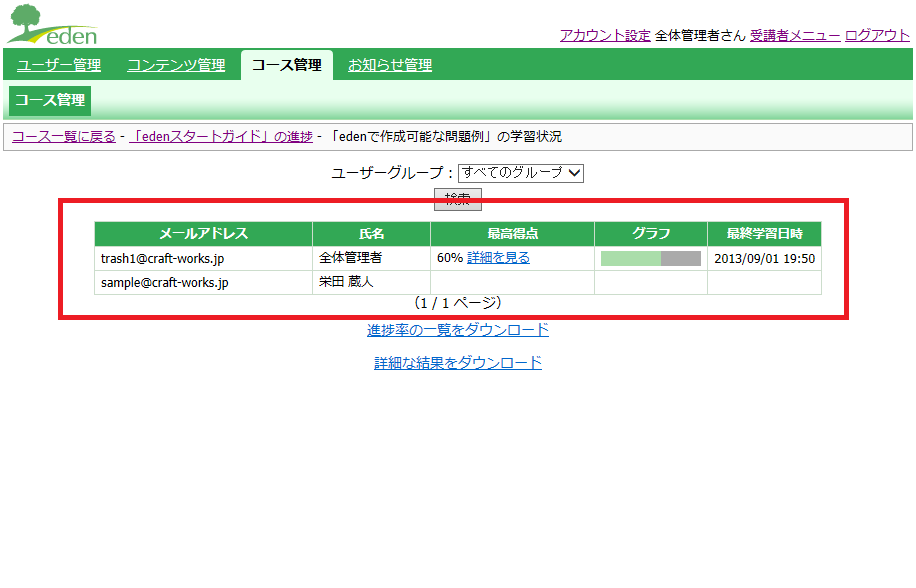Click 「edenで作成可能な問題例」の学習状況 breadcrumb text

pyautogui.click(x=445, y=137)
